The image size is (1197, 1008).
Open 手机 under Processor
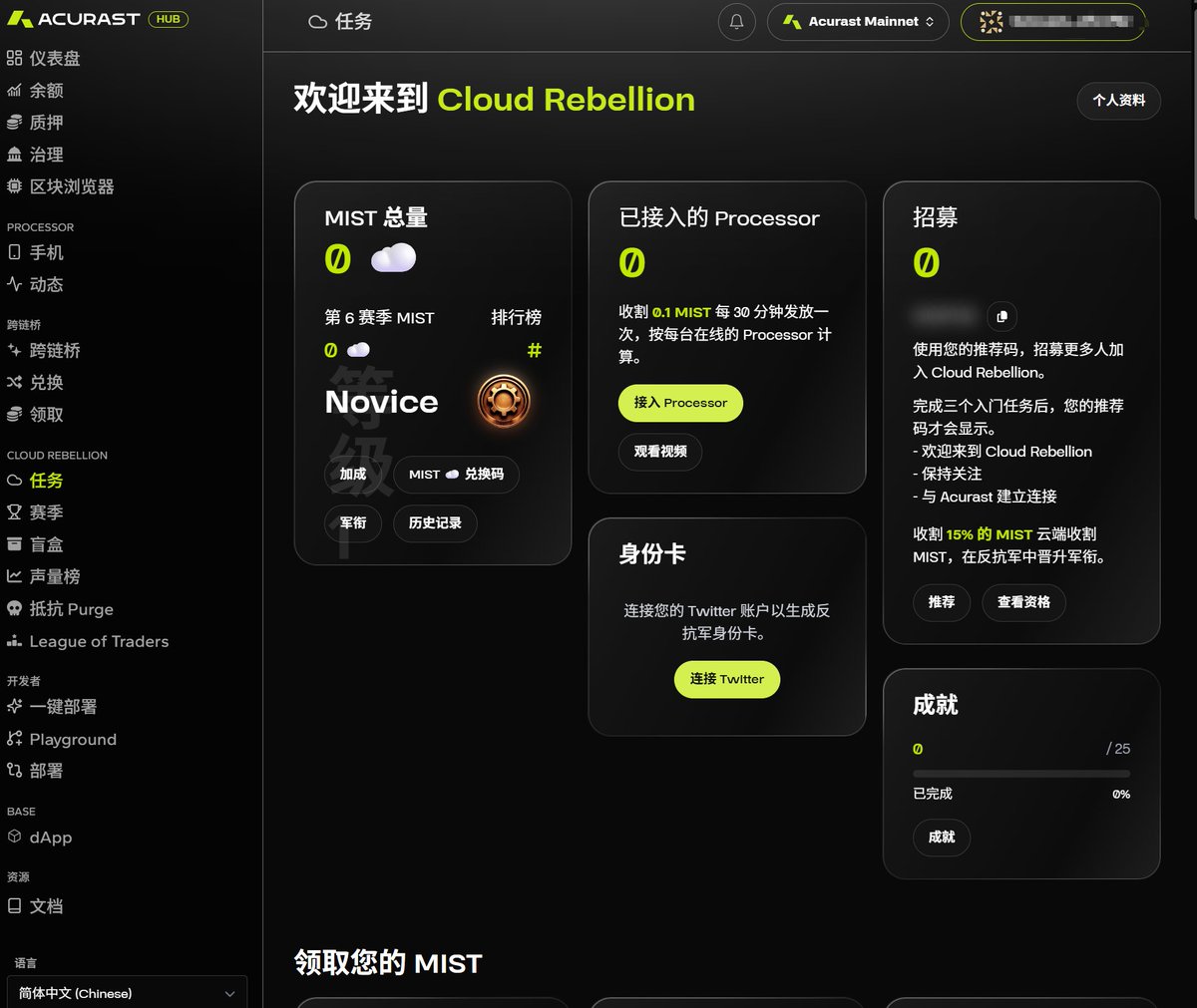tap(36, 253)
